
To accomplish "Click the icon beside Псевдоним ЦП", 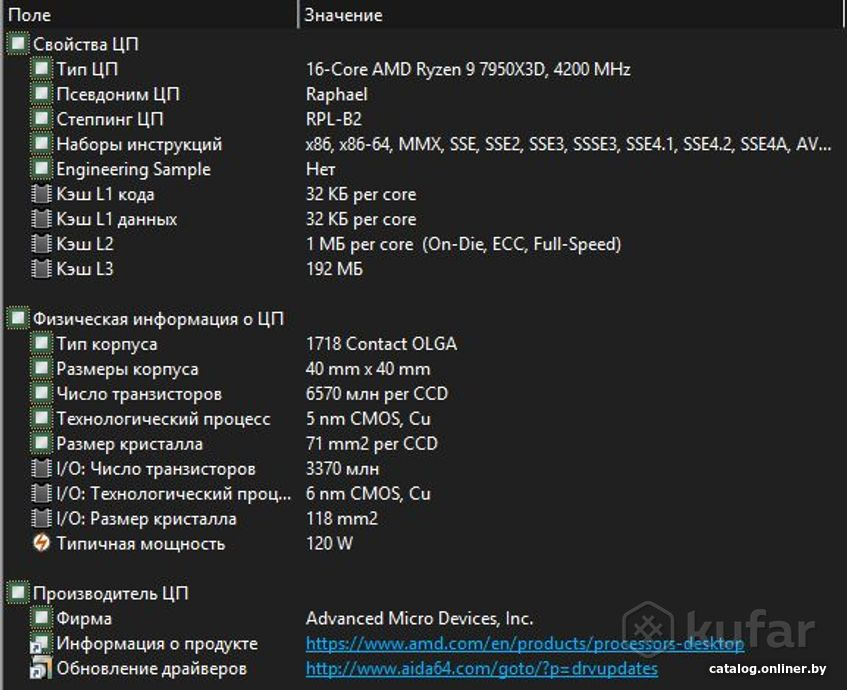I will [40, 94].
